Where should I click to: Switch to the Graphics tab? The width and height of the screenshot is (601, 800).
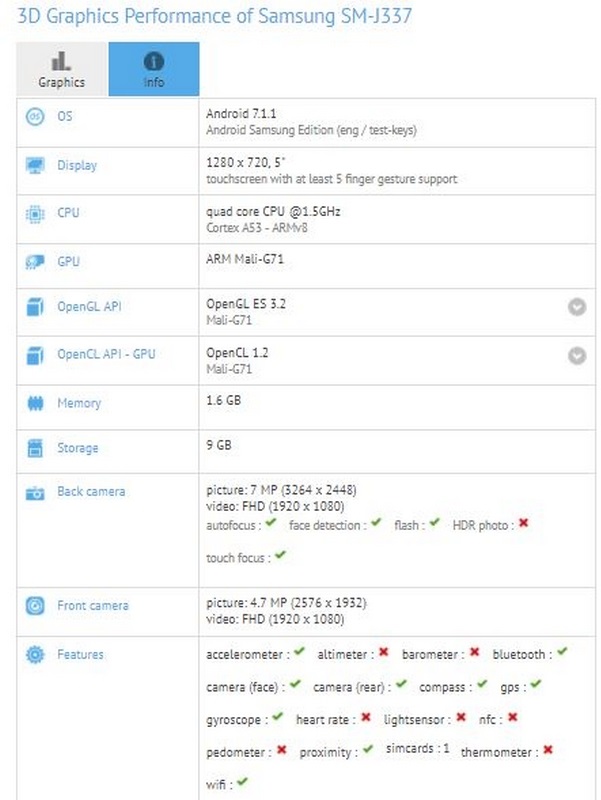(x=63, y=67)
